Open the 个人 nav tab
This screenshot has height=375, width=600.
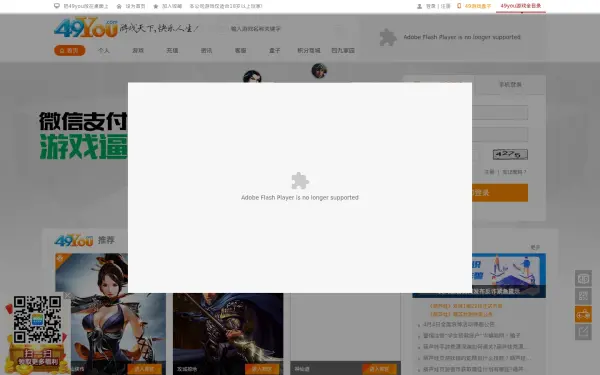[x=104, y=51]
